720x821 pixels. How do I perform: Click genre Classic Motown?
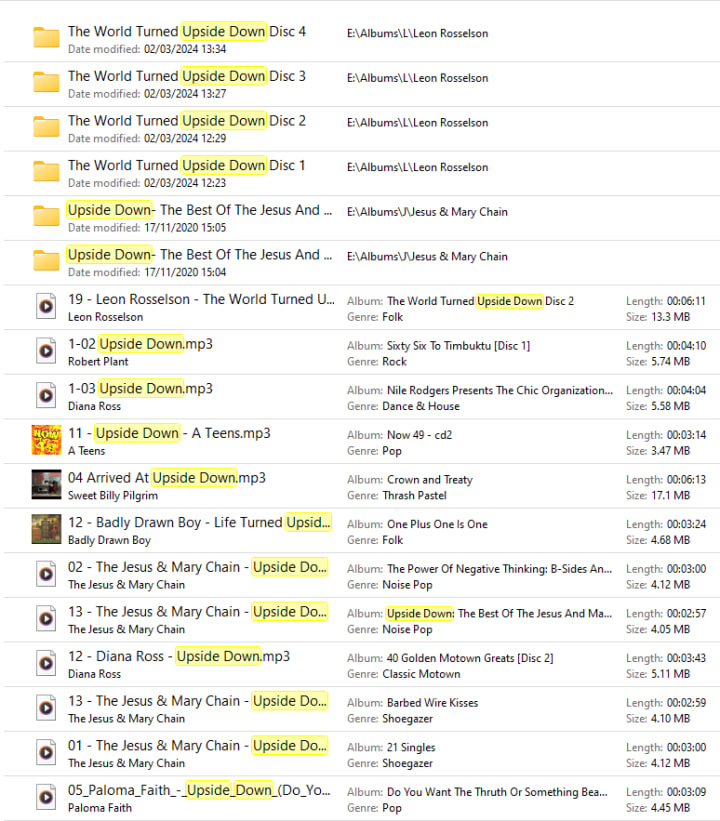click(x=421, y=674)
